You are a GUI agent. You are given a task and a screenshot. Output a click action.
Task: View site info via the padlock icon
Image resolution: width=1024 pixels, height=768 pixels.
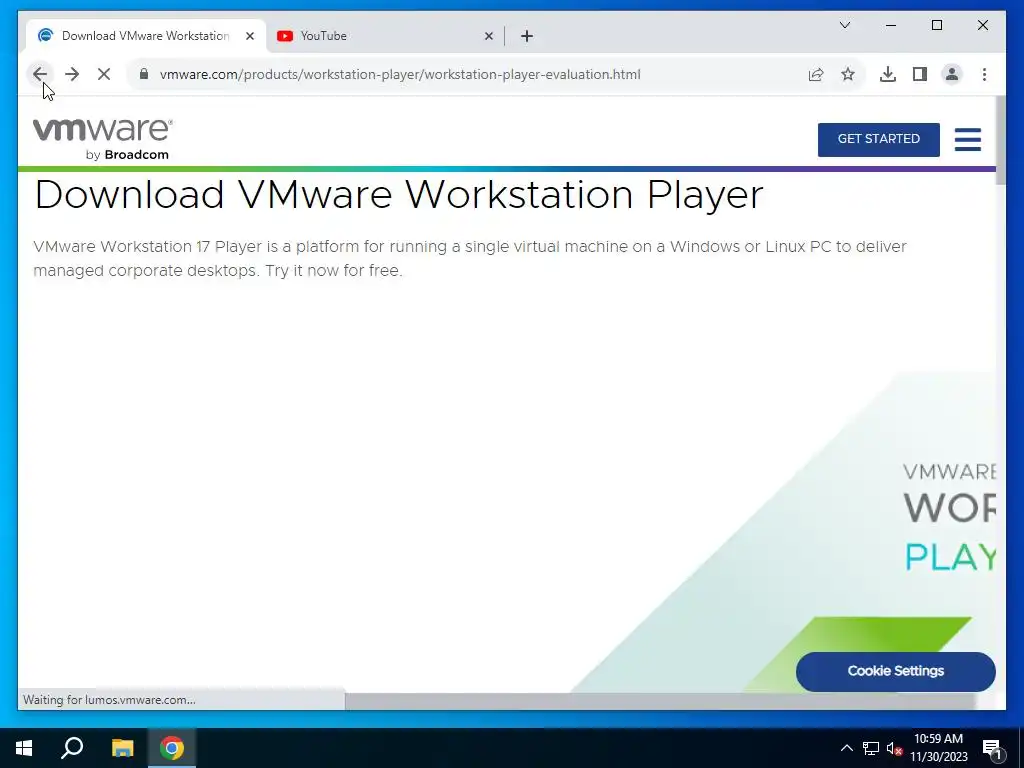(x=144, y=74)
